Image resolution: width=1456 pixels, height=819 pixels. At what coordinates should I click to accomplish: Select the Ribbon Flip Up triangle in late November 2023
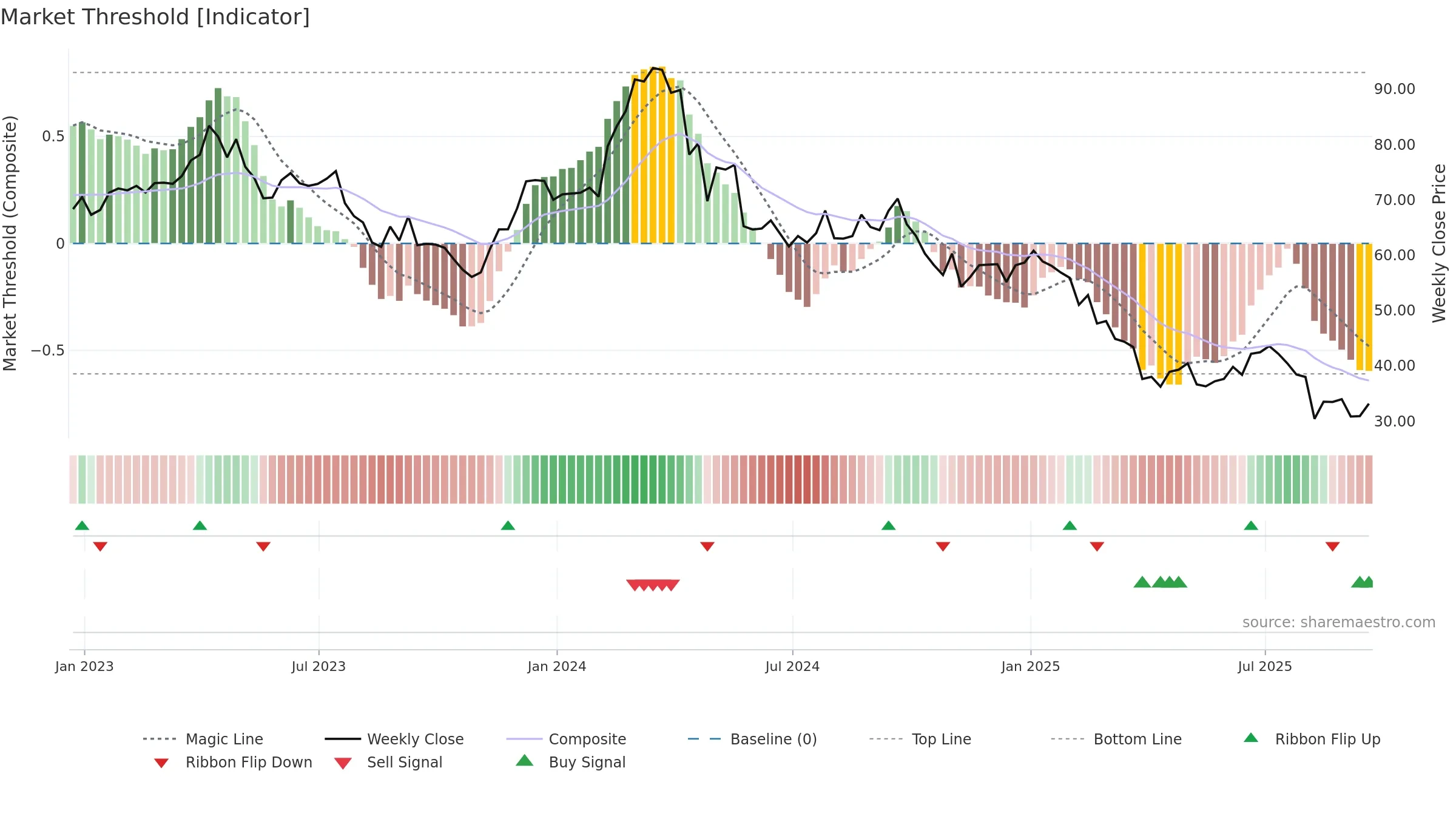[508, 525]
